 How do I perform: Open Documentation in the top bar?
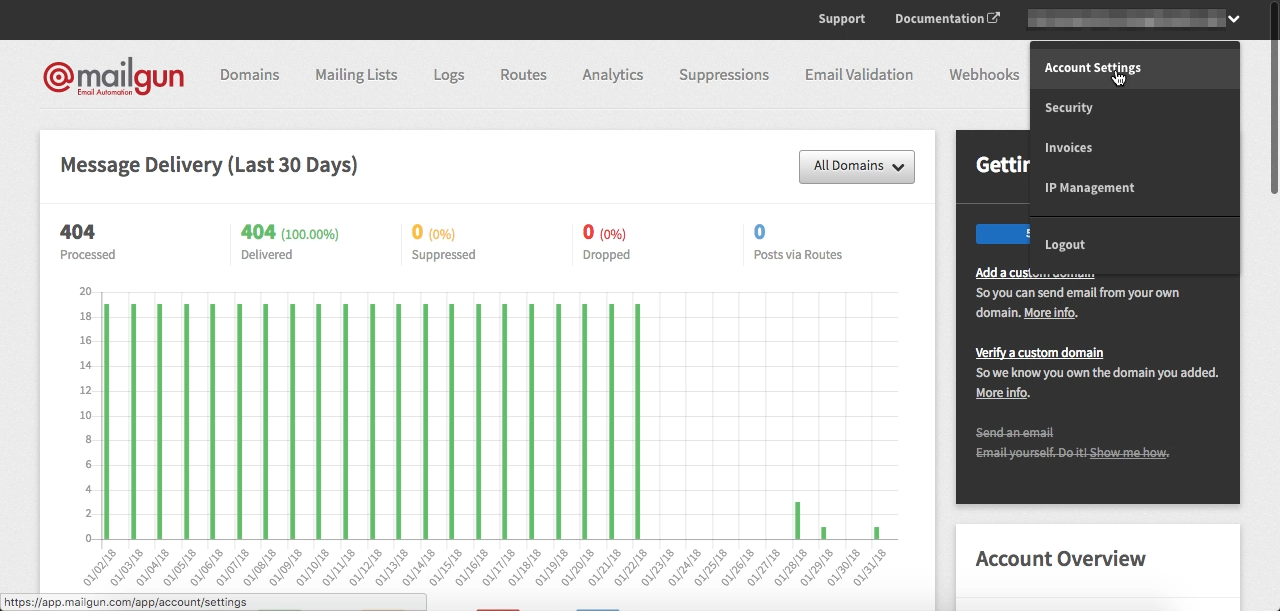[x=939, y=18]
